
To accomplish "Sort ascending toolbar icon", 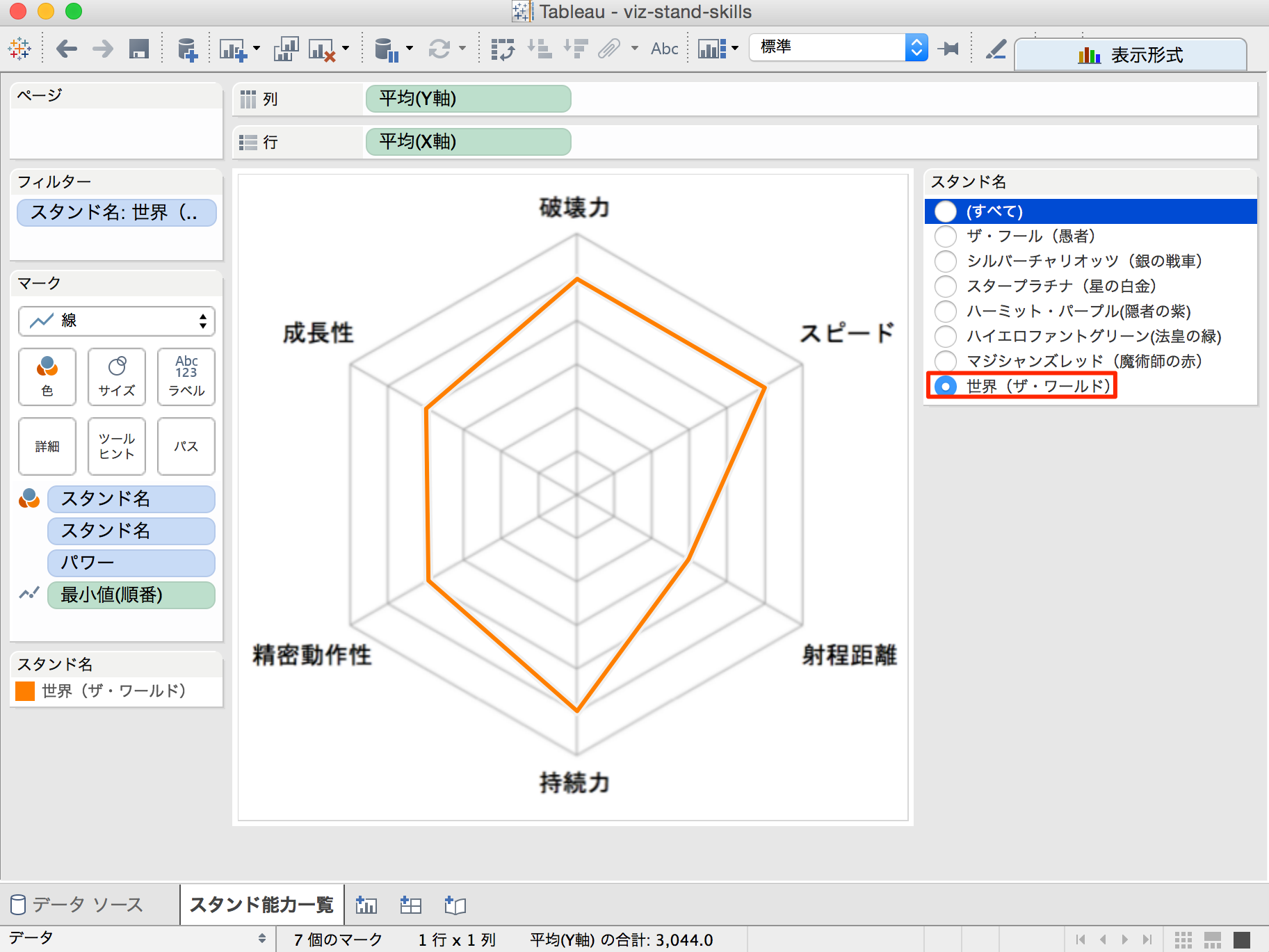I will tap(539, 49).
